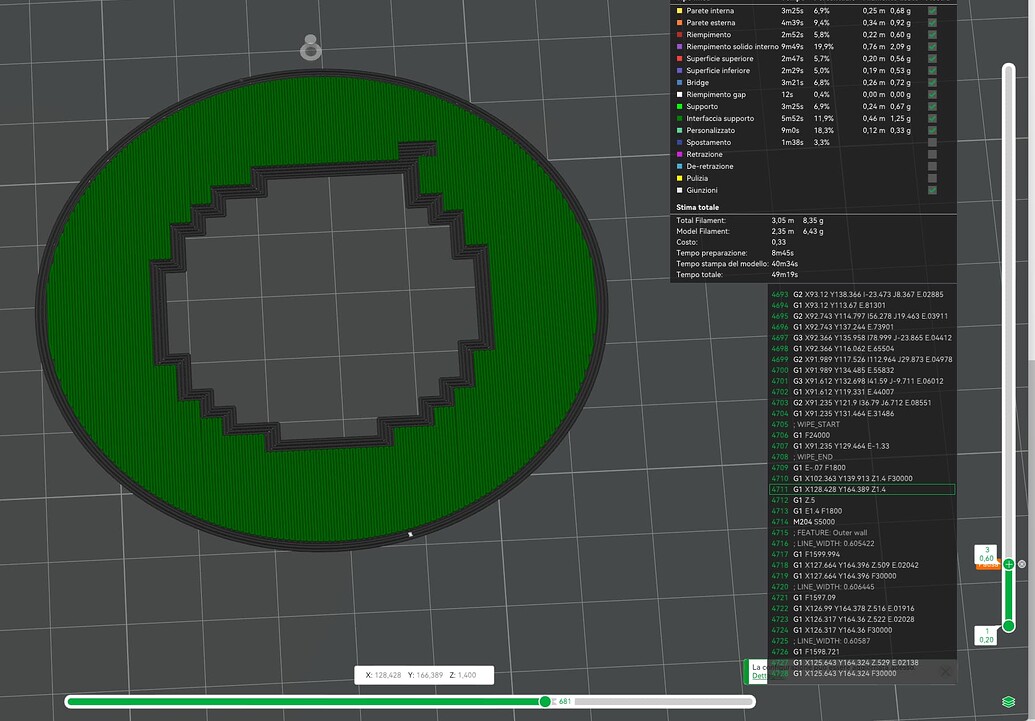Screen dimensions: 1035x721
Task: Click the lower layer label 1 / 0,20
Action: [x=986, y=635]
